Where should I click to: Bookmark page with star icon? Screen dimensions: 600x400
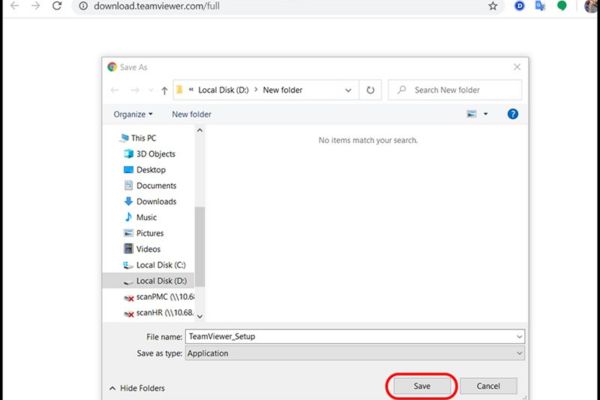point(493,6)
